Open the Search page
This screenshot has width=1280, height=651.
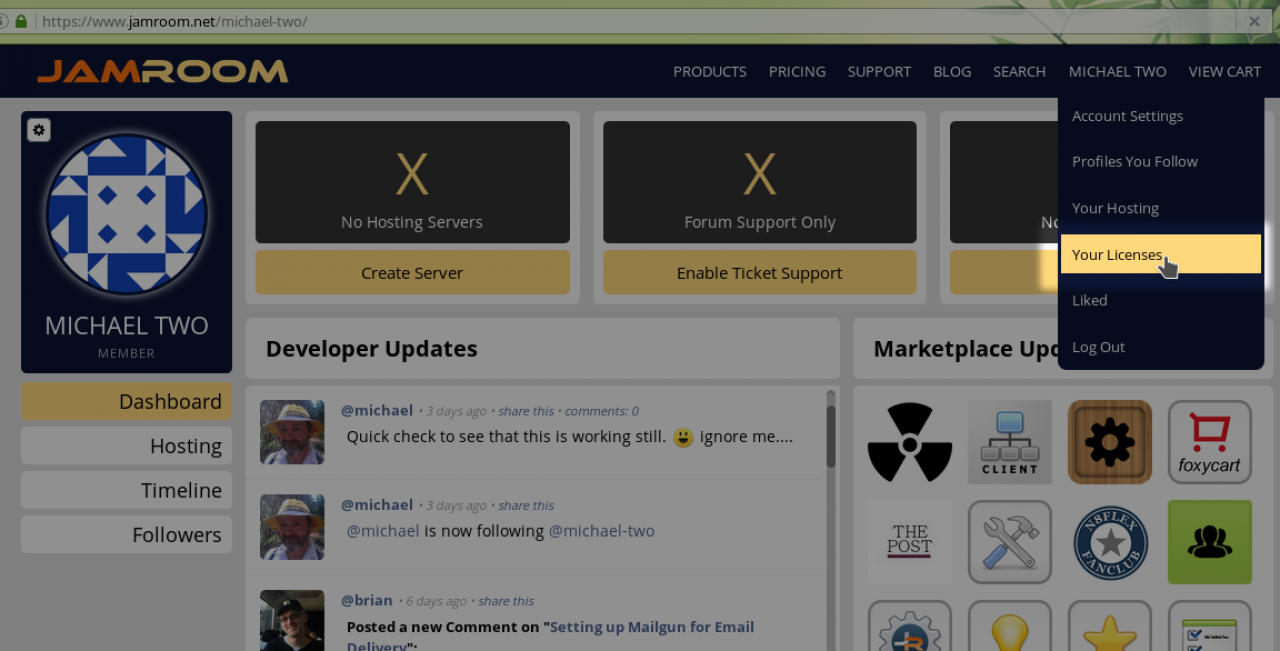(x=1019, y=71)
